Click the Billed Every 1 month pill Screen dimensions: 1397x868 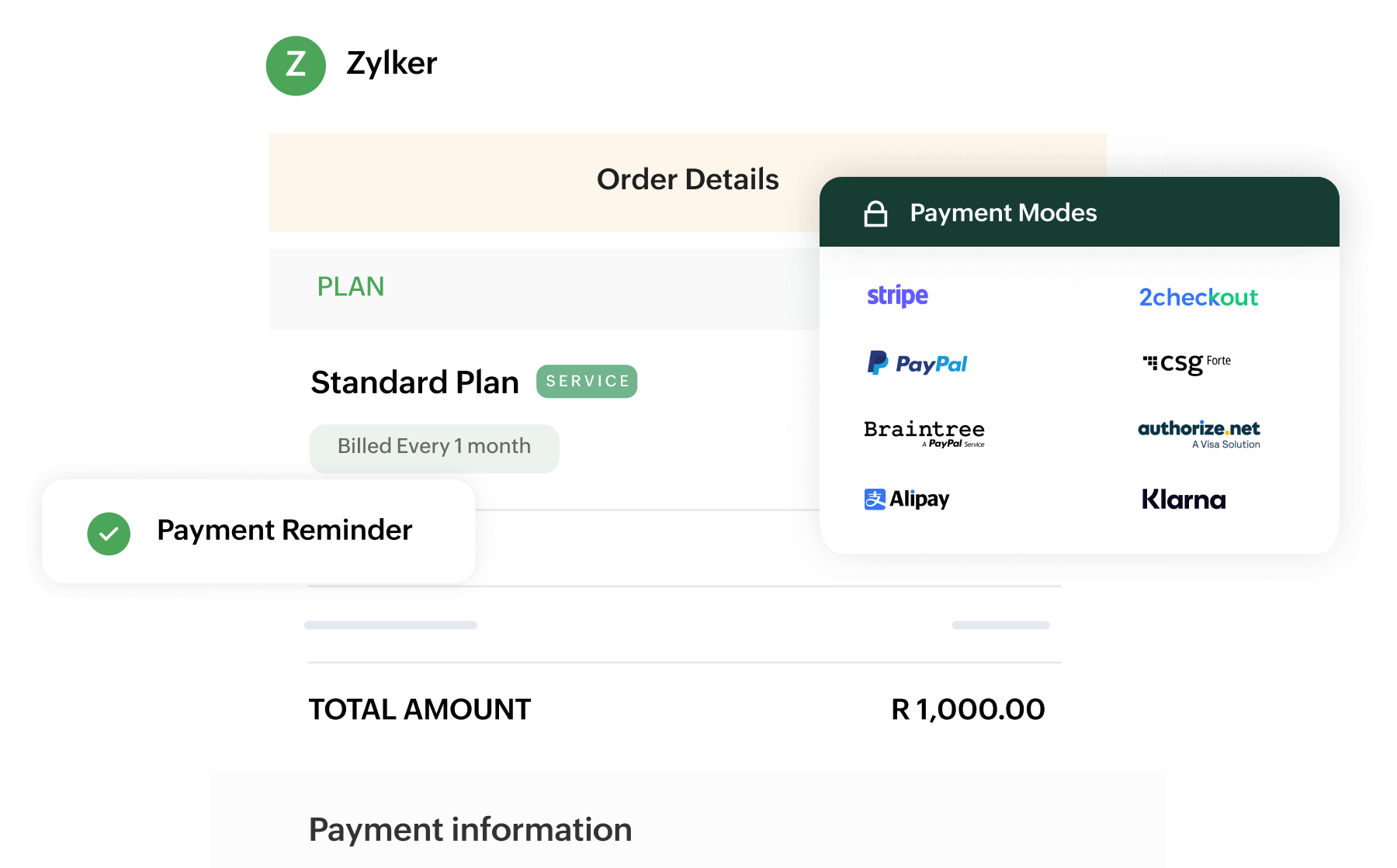pos(434,448)
